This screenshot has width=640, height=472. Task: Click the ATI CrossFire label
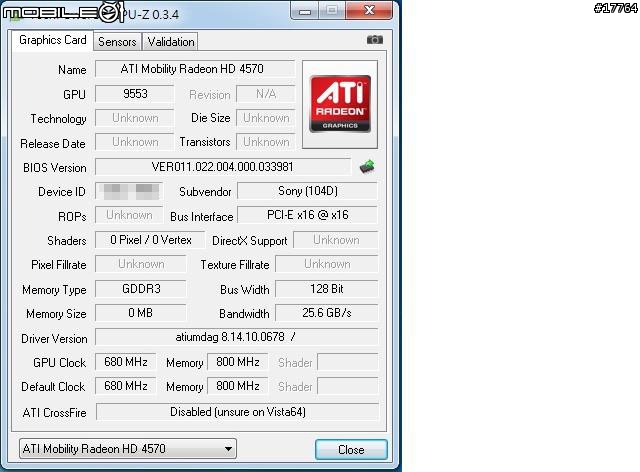click(55, 413)
